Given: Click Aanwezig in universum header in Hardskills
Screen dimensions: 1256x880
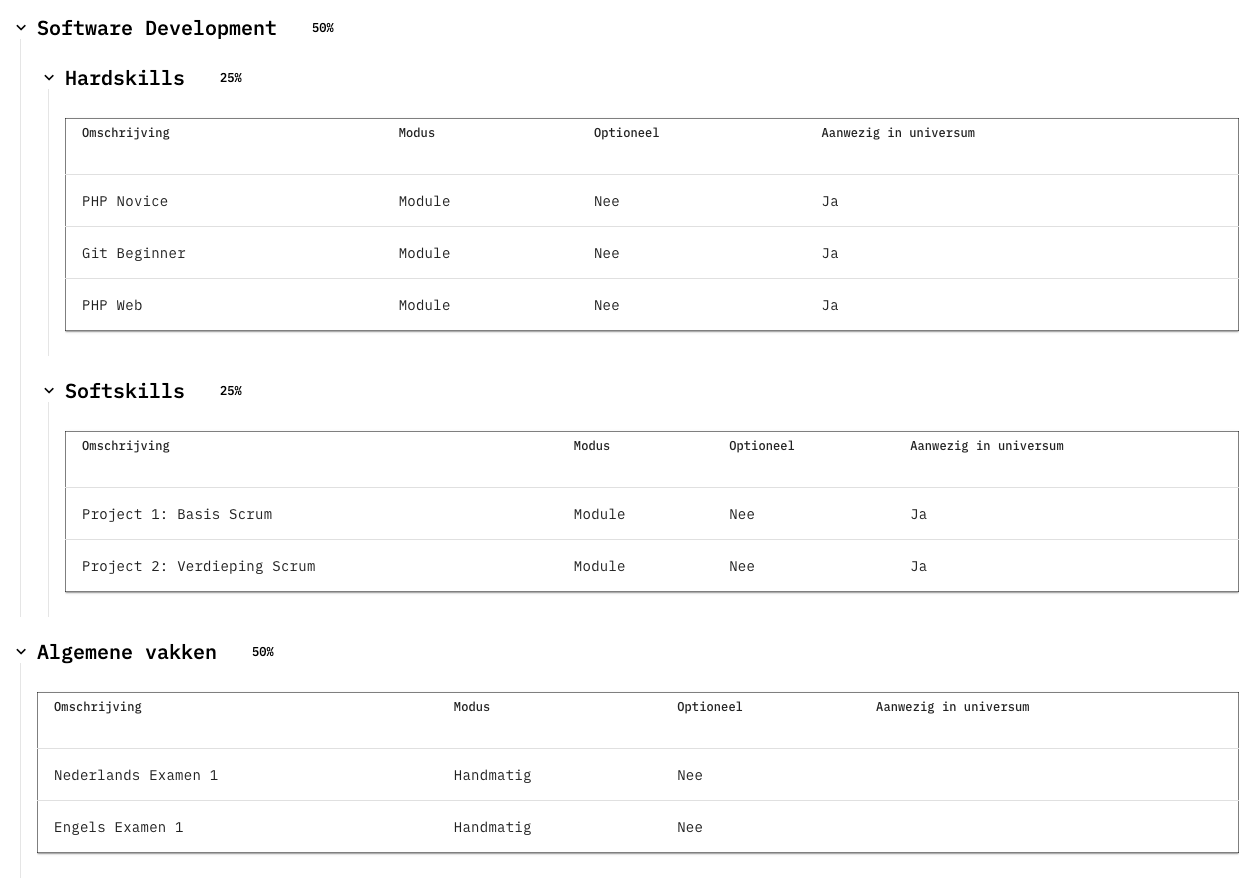Looking at the screenshot, I should coord(898,133).
